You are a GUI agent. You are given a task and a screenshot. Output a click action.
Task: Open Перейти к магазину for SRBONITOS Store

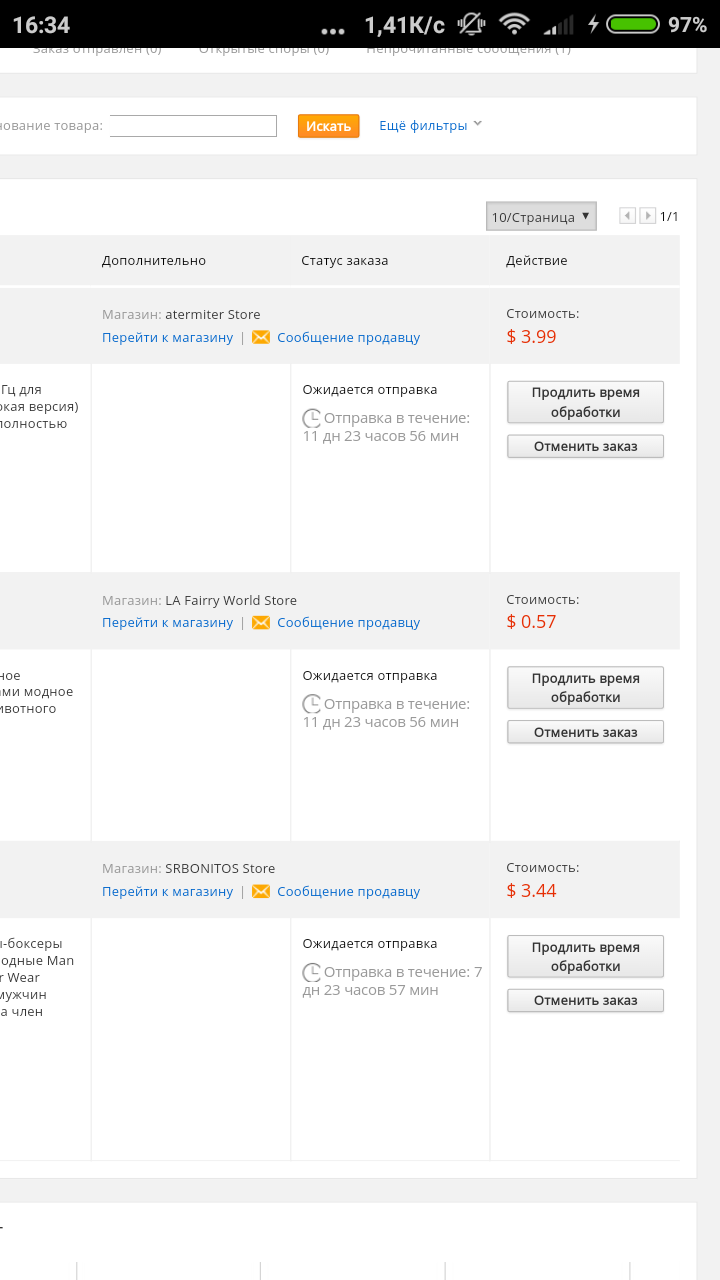coord(167,892)
